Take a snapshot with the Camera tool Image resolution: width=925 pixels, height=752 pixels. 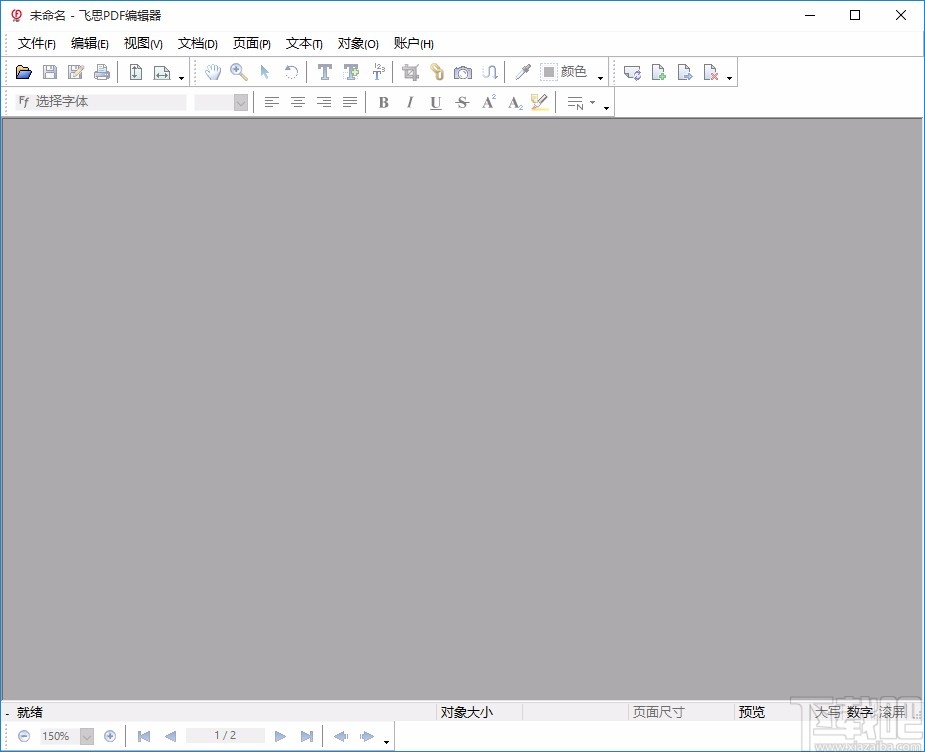(x=463, y=71)
